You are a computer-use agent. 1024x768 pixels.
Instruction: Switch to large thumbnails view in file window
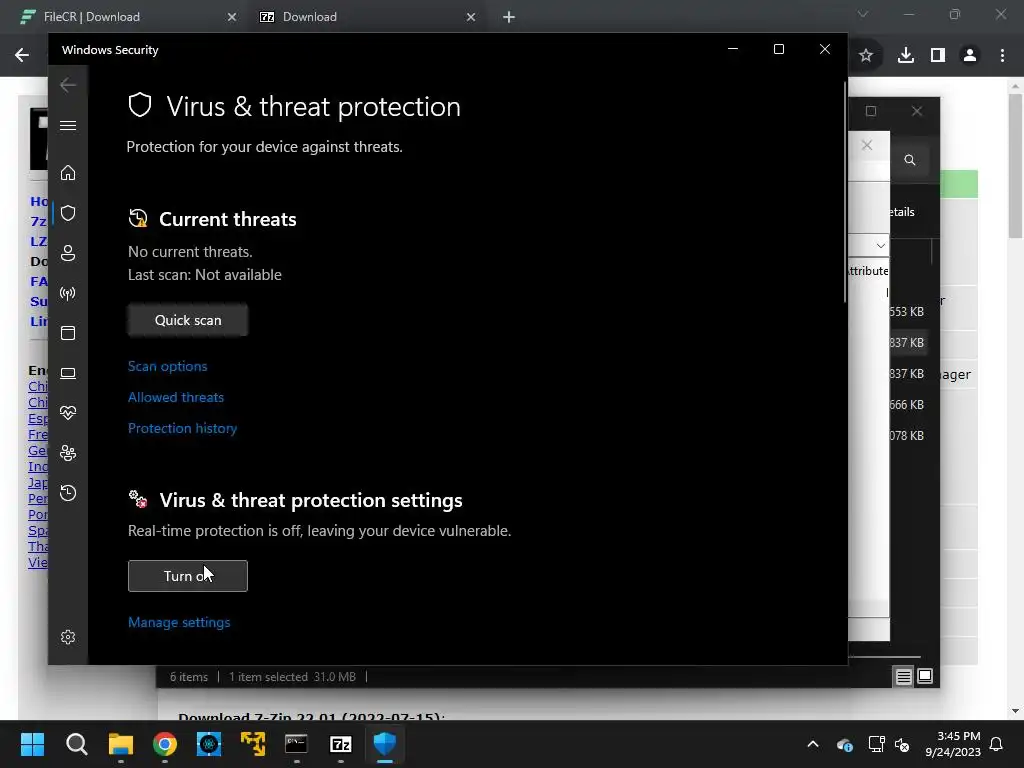[x=925, y=676]
